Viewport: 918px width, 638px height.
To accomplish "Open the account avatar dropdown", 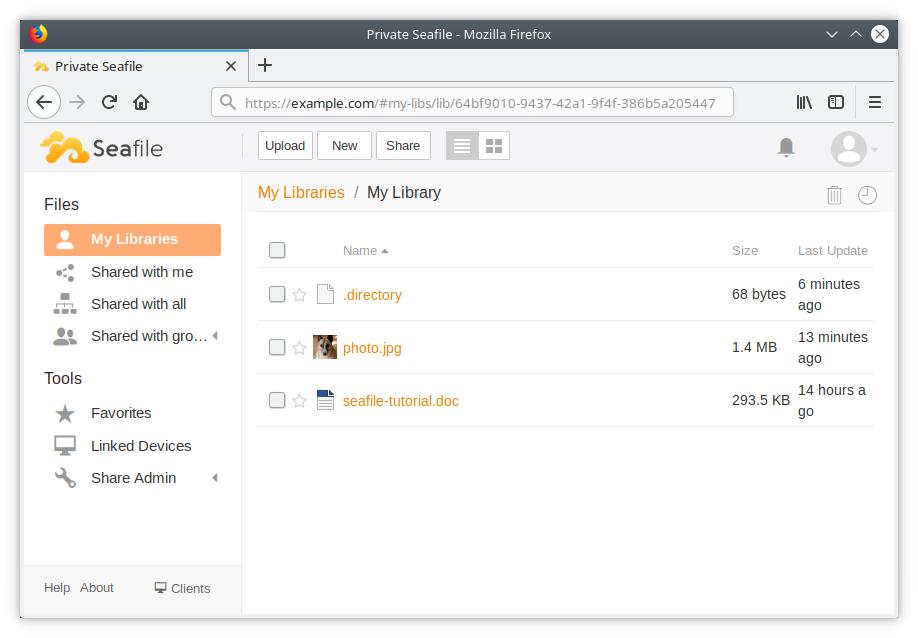I will tap(851, 148).
